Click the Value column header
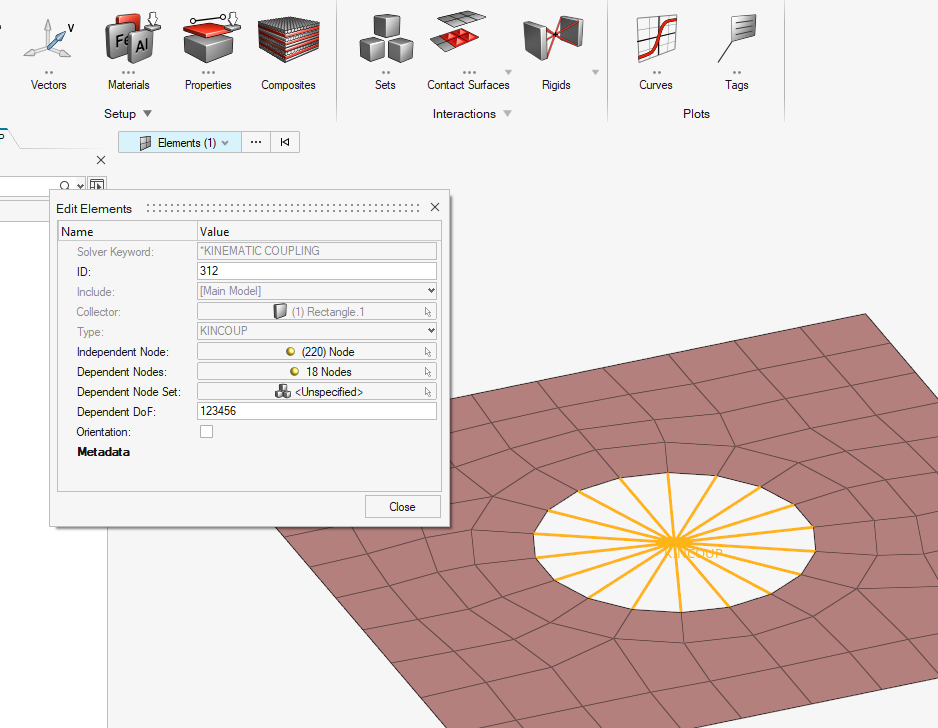Viewport: 938px width, 728px height. click(x=319, y=232)
